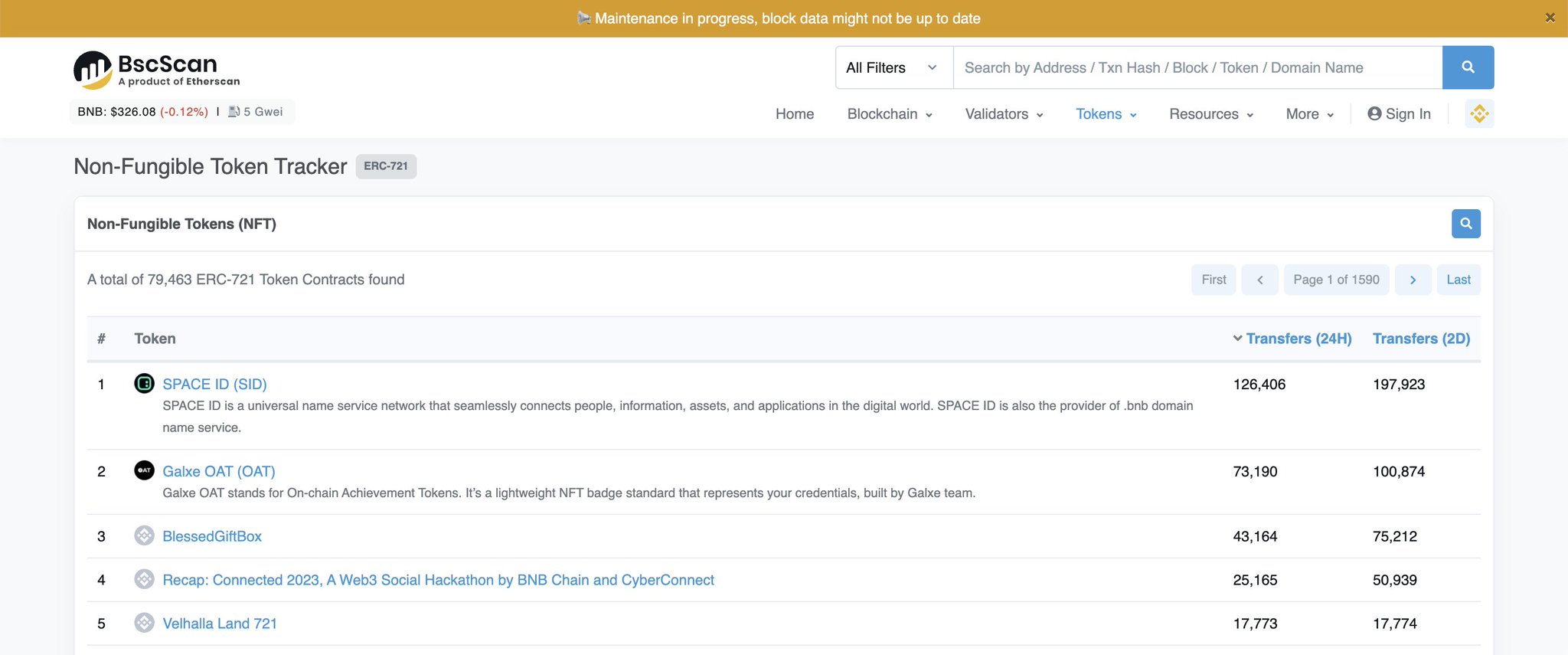Jump to the Last page
This screenshot has height=655, width=1568.
[x=1459, y=280]
